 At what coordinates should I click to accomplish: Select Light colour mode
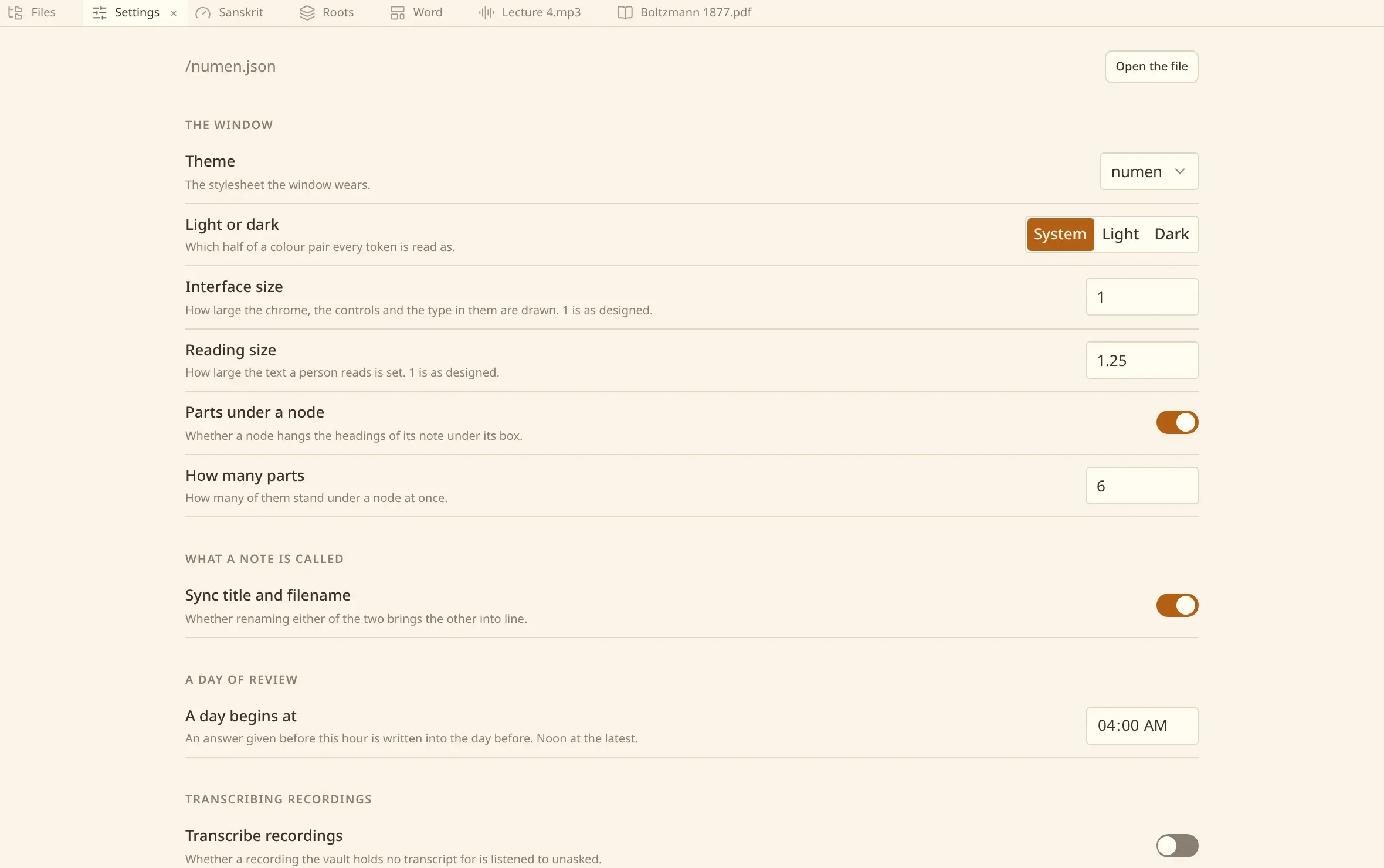(1120, 234)
